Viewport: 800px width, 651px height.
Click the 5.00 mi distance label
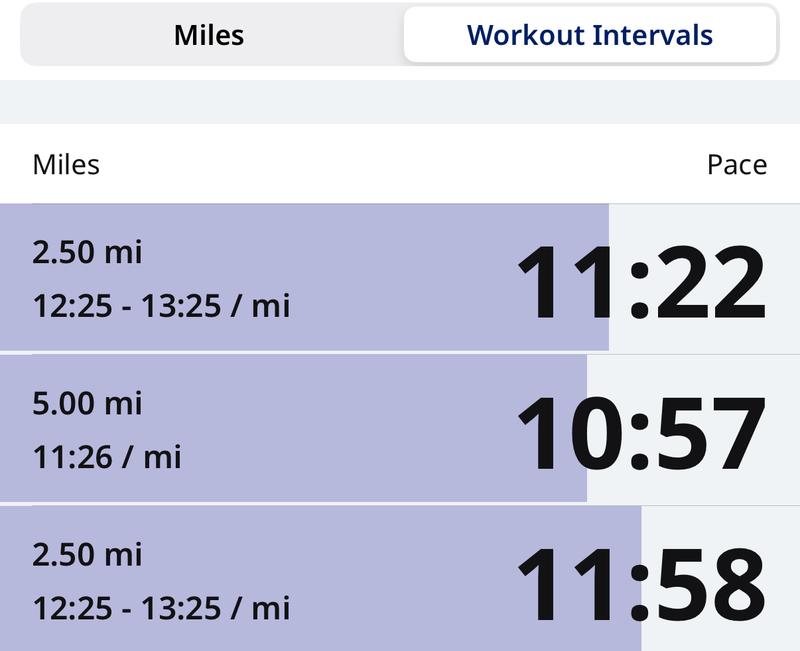[87, 403]
